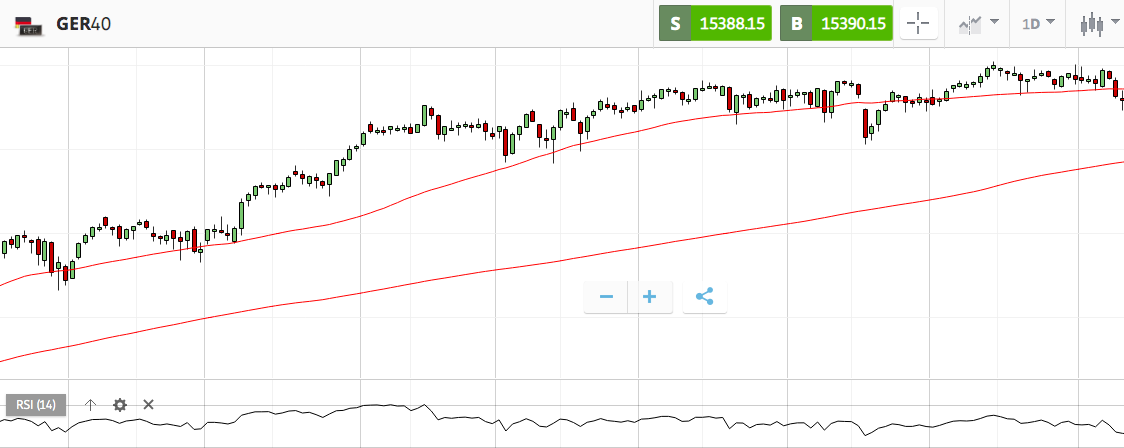Toggle the crosshair cursor tool
1124x448 pixels.
click(919, 24)
